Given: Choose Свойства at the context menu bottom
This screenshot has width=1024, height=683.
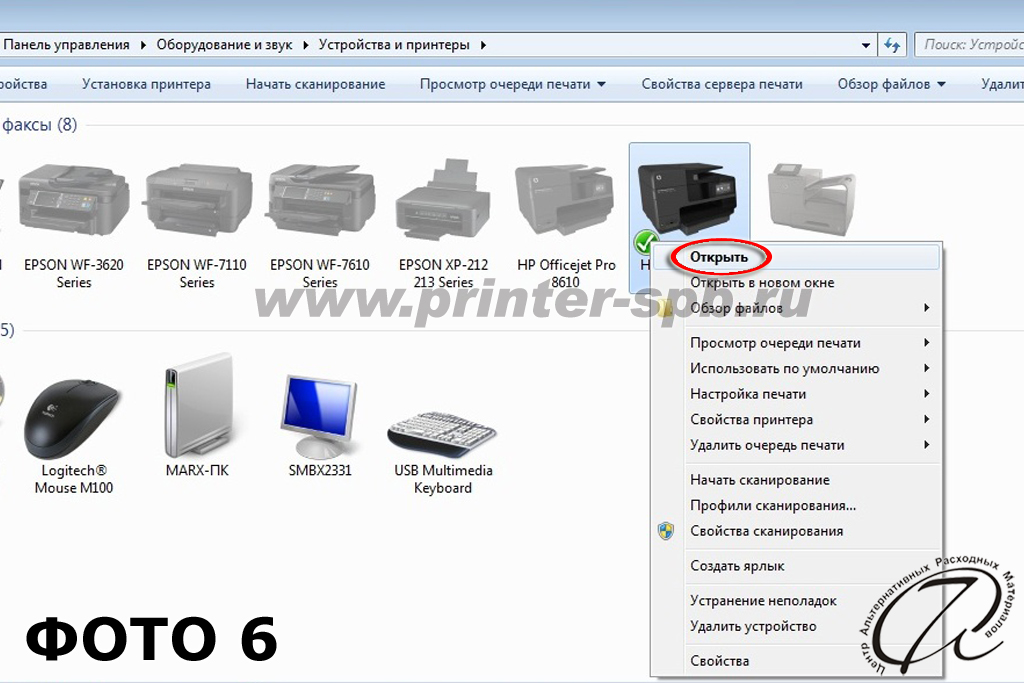Looking at the screenshot, I should (x=795, y=661).
